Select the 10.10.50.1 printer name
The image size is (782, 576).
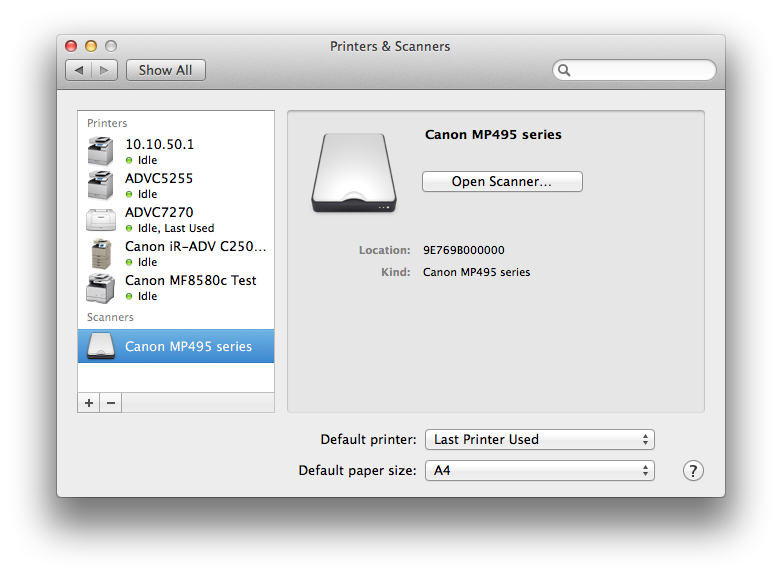[160, 144]
